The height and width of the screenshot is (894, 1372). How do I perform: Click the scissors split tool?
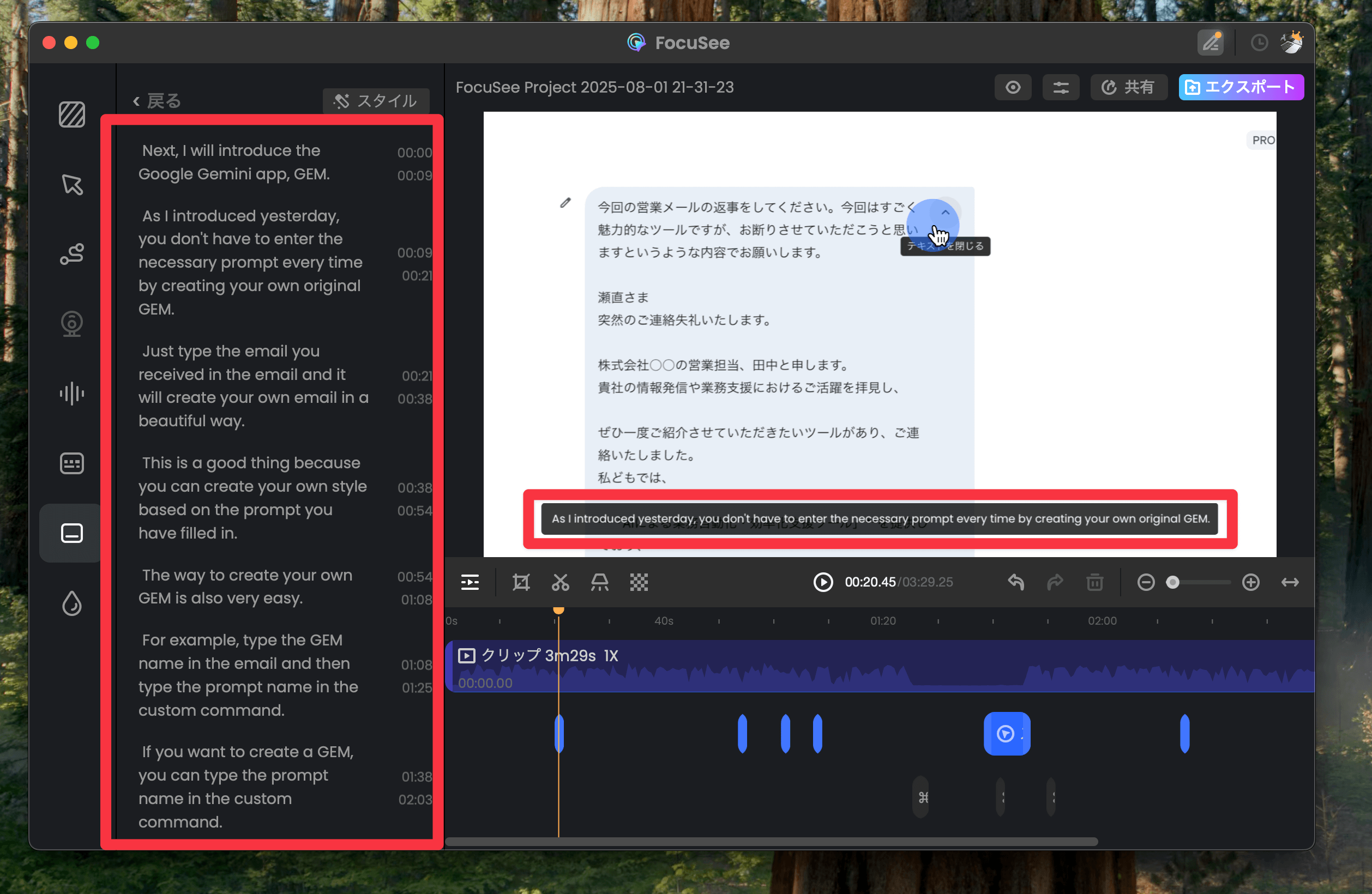[559, 582]
